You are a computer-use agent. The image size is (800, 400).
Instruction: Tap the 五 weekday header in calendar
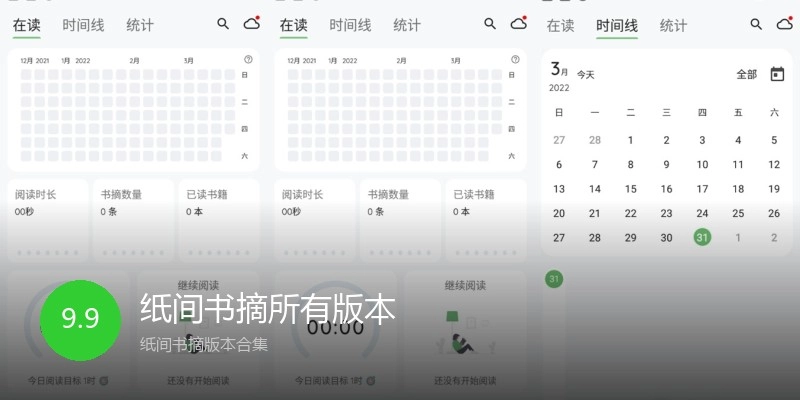click(738, 113)
